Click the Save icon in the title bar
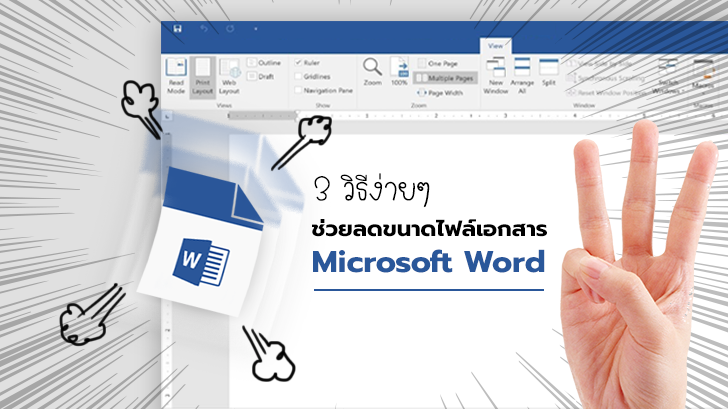This screenshot has width=728, height=409. click(177, 29)
